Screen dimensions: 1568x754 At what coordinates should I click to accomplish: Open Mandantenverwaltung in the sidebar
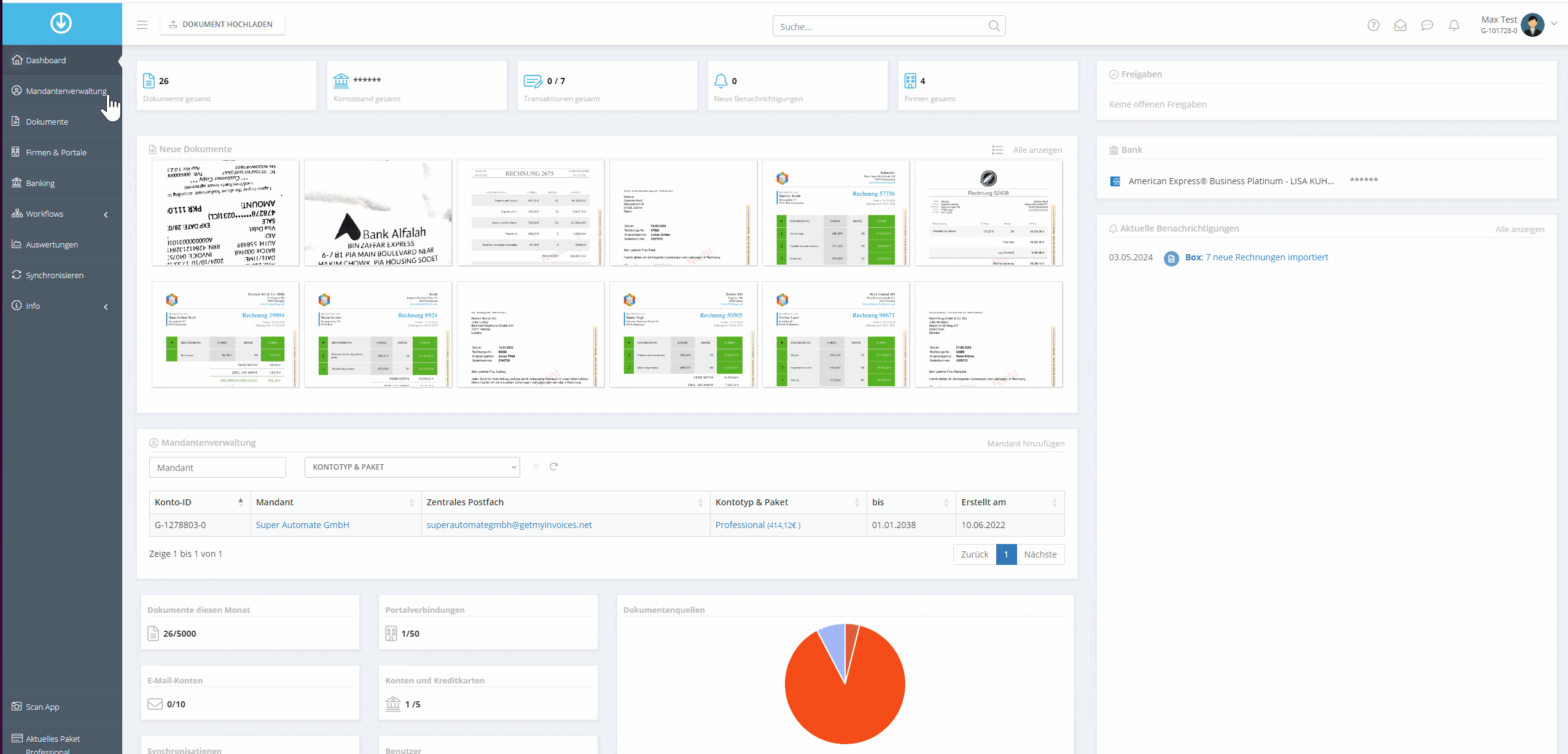coord(61,91)
